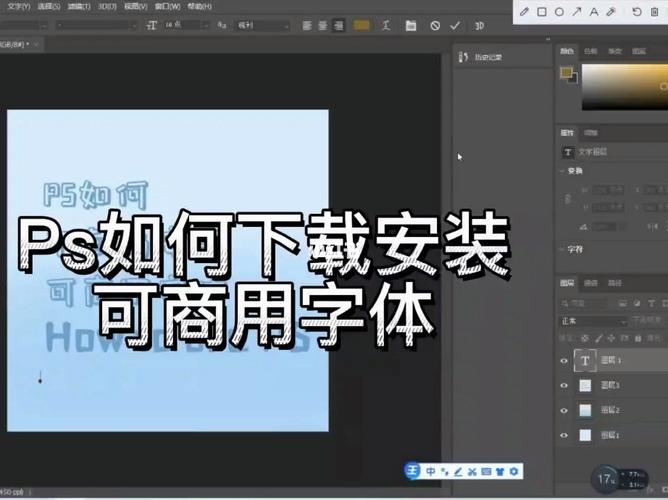Click the font size icon in options bar
The image size is (668, 500).
(152, 26)
